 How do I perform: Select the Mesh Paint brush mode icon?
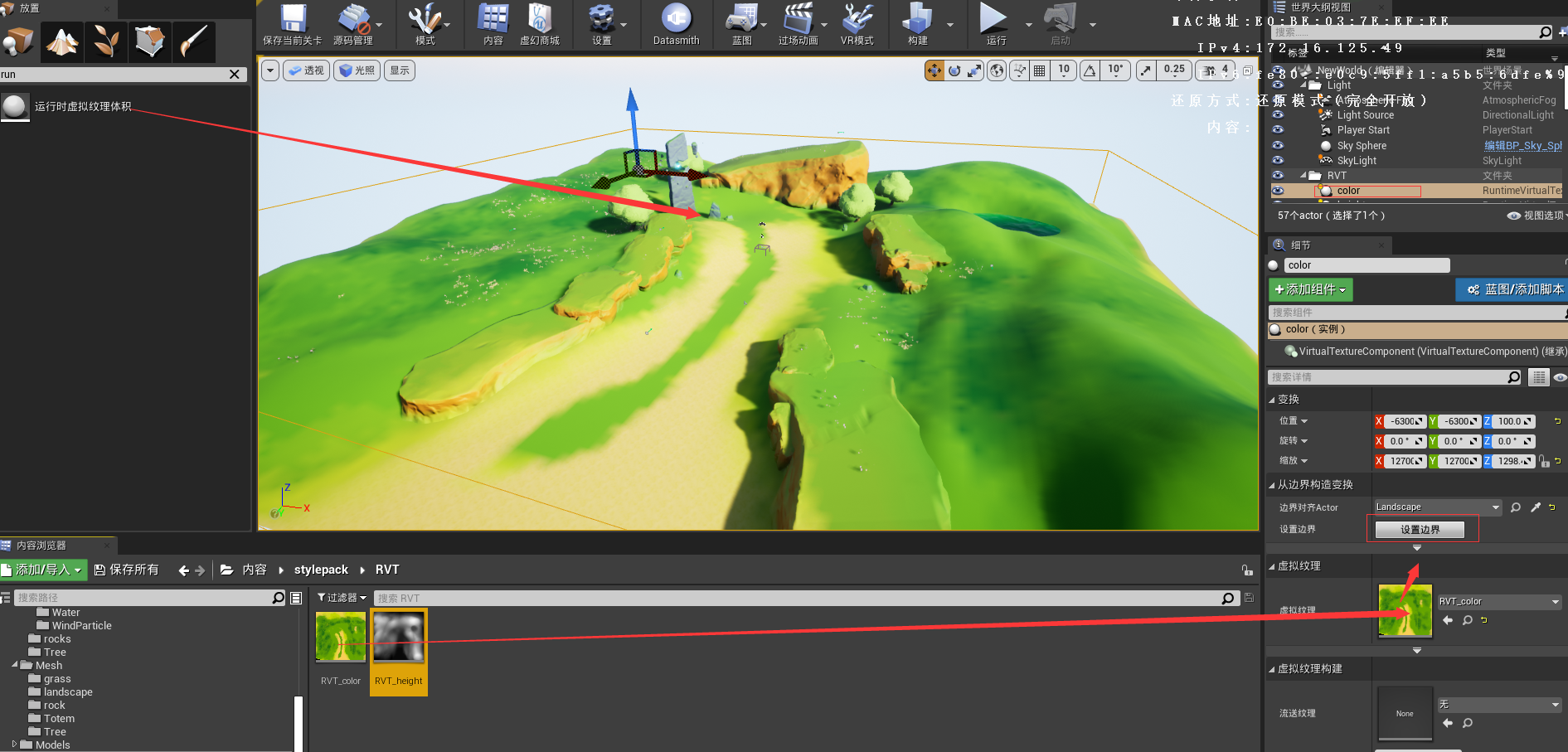coord(193,41)
